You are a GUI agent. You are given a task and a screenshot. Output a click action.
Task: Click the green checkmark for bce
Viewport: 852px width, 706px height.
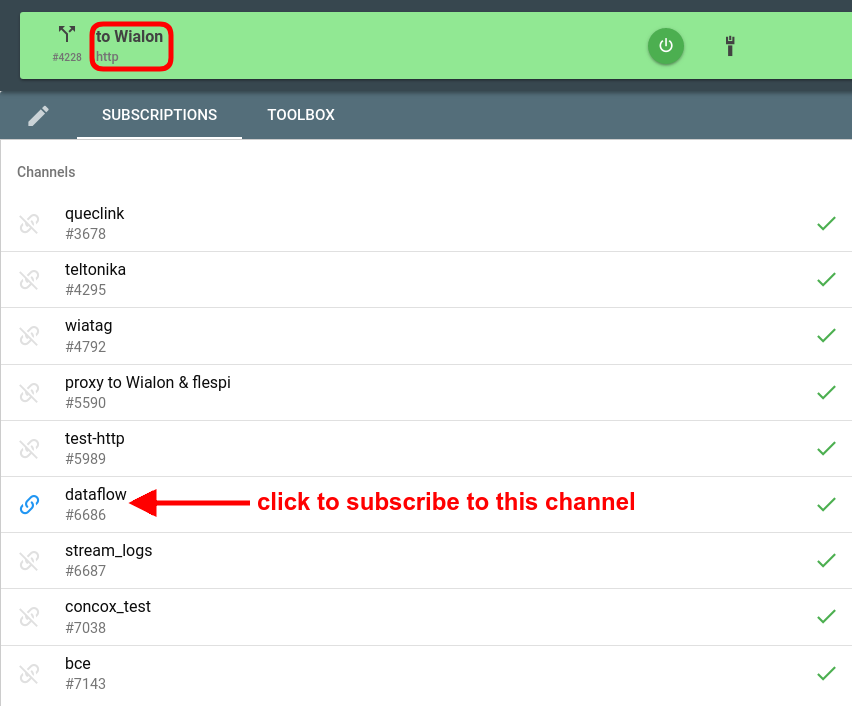click(826, 673)
